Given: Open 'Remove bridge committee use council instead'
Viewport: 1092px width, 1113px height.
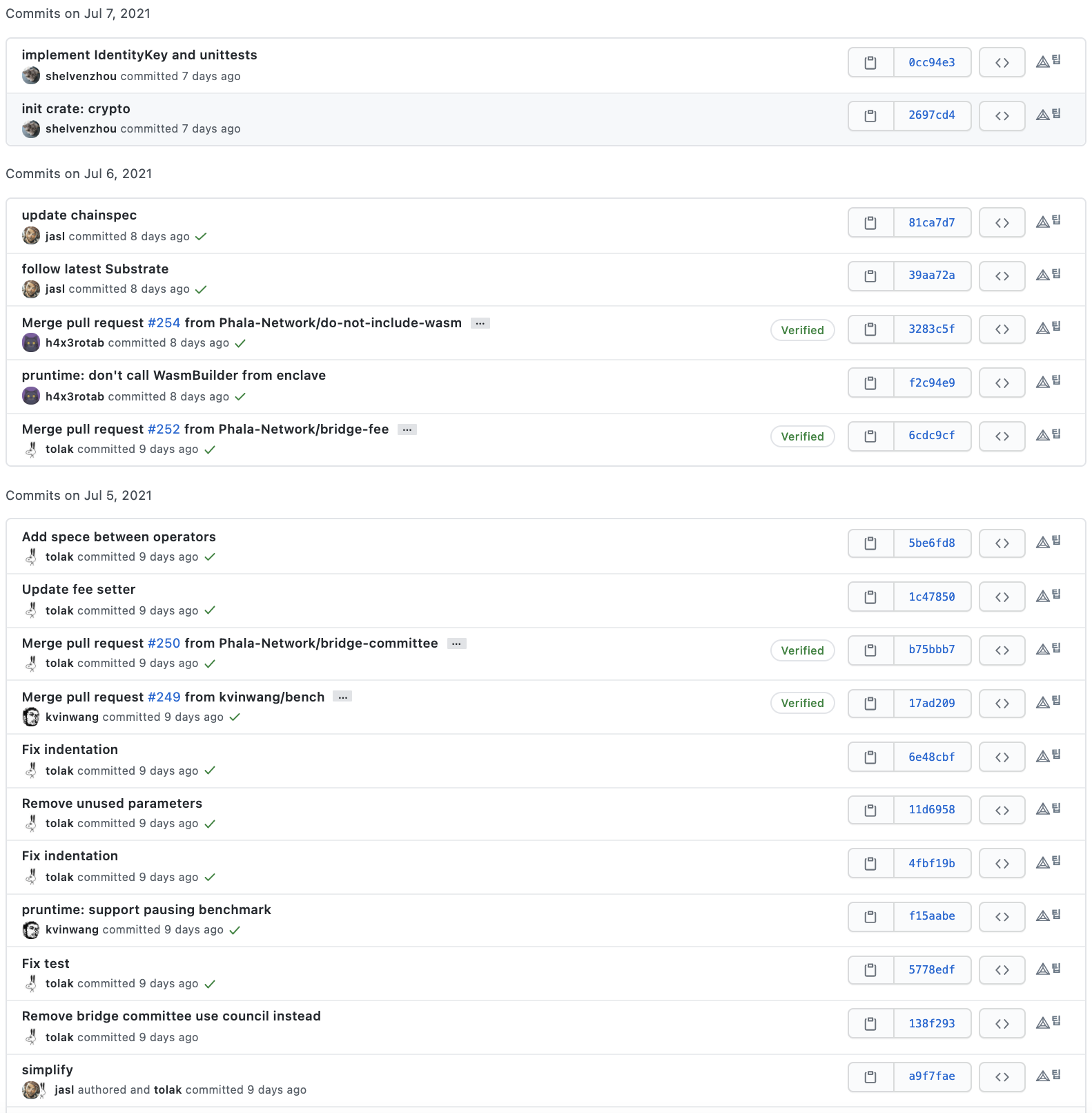Looking at the screenshot, I should 171,1016.
